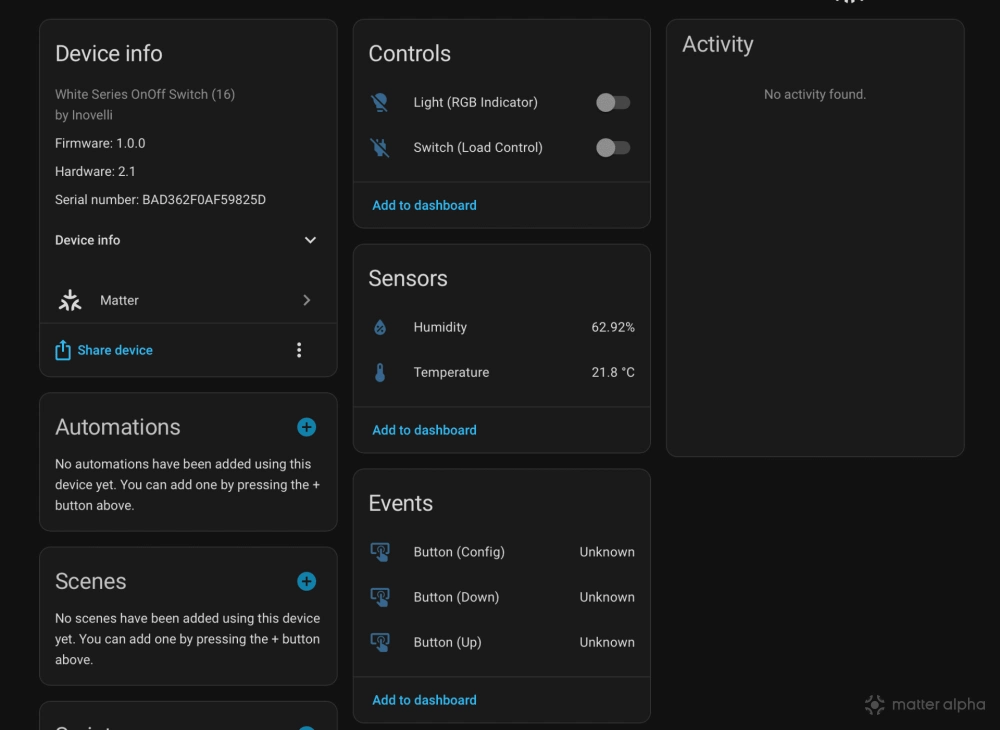This screenshot has width=1000, height=730.
Task: Open the three-dot menu beside Share device
Action: 299,350
